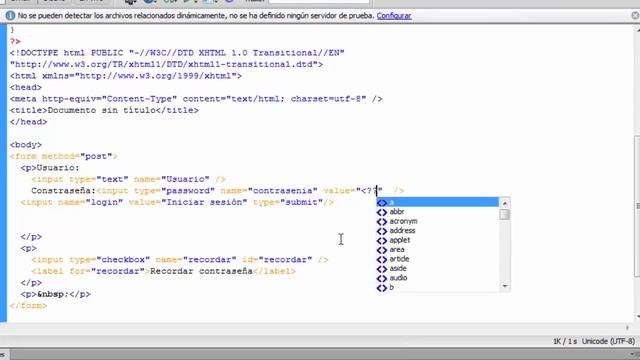
Task: Click the closing </form> tag line
Action: point(29,306)
